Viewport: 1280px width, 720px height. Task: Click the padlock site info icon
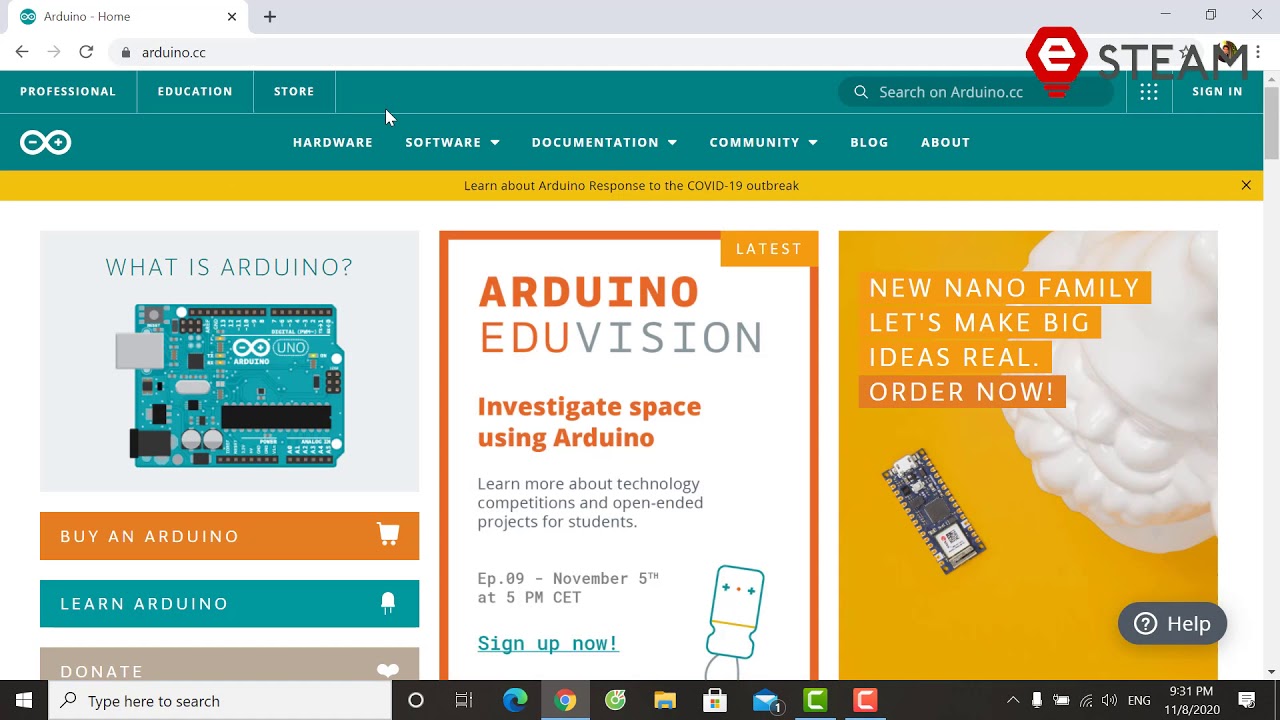pos(125,53)
